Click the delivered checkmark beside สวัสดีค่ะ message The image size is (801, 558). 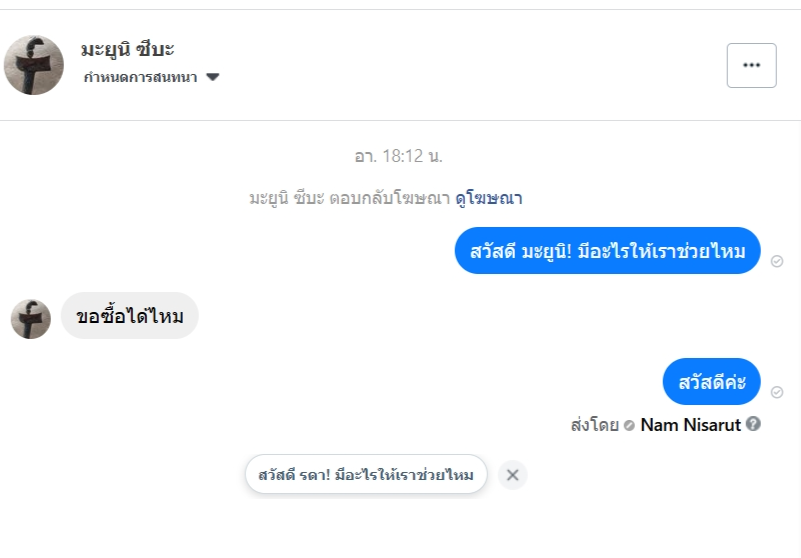777,392
